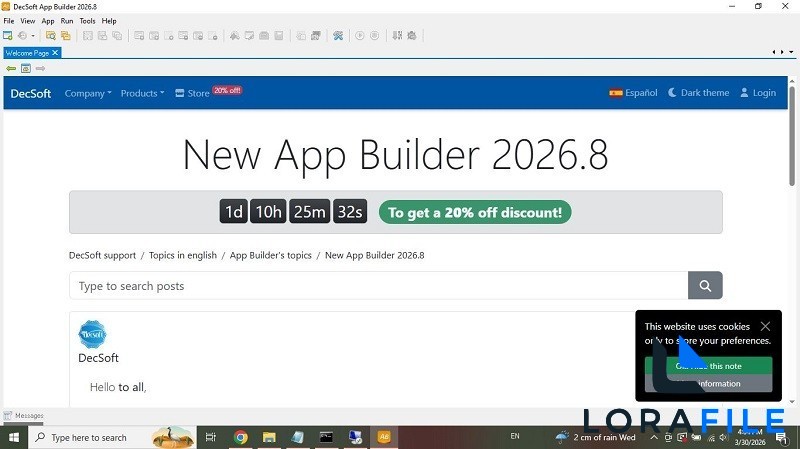The height and width of the screenshot is (449, 800).
Task: Click the green back arrow below the tab
Action: 11,68
